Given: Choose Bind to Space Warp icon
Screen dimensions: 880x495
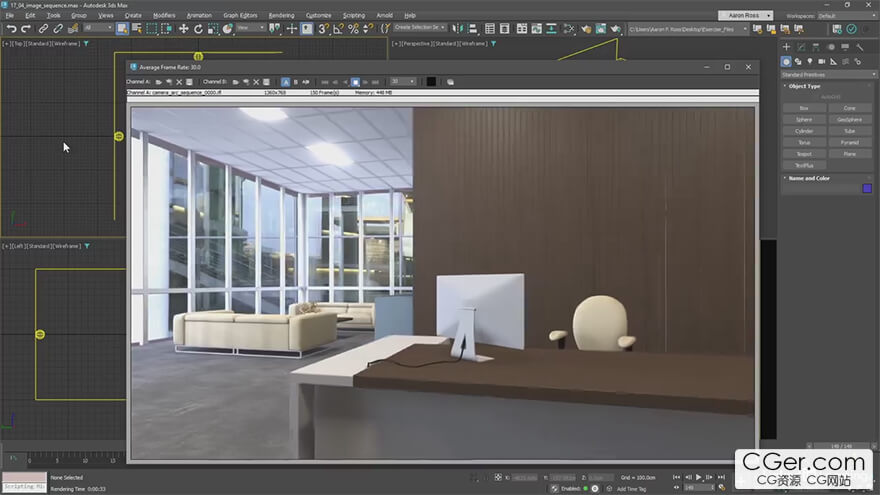Looking at the screenshot, I should coord(73,29).
